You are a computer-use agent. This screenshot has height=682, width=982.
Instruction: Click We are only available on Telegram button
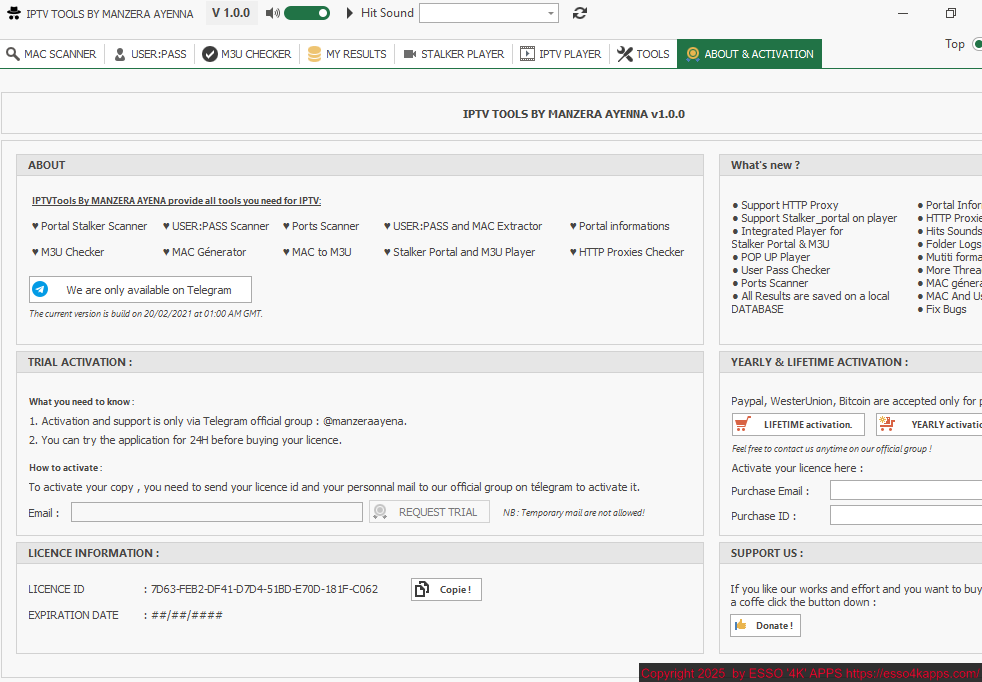(x=140, y=289)
